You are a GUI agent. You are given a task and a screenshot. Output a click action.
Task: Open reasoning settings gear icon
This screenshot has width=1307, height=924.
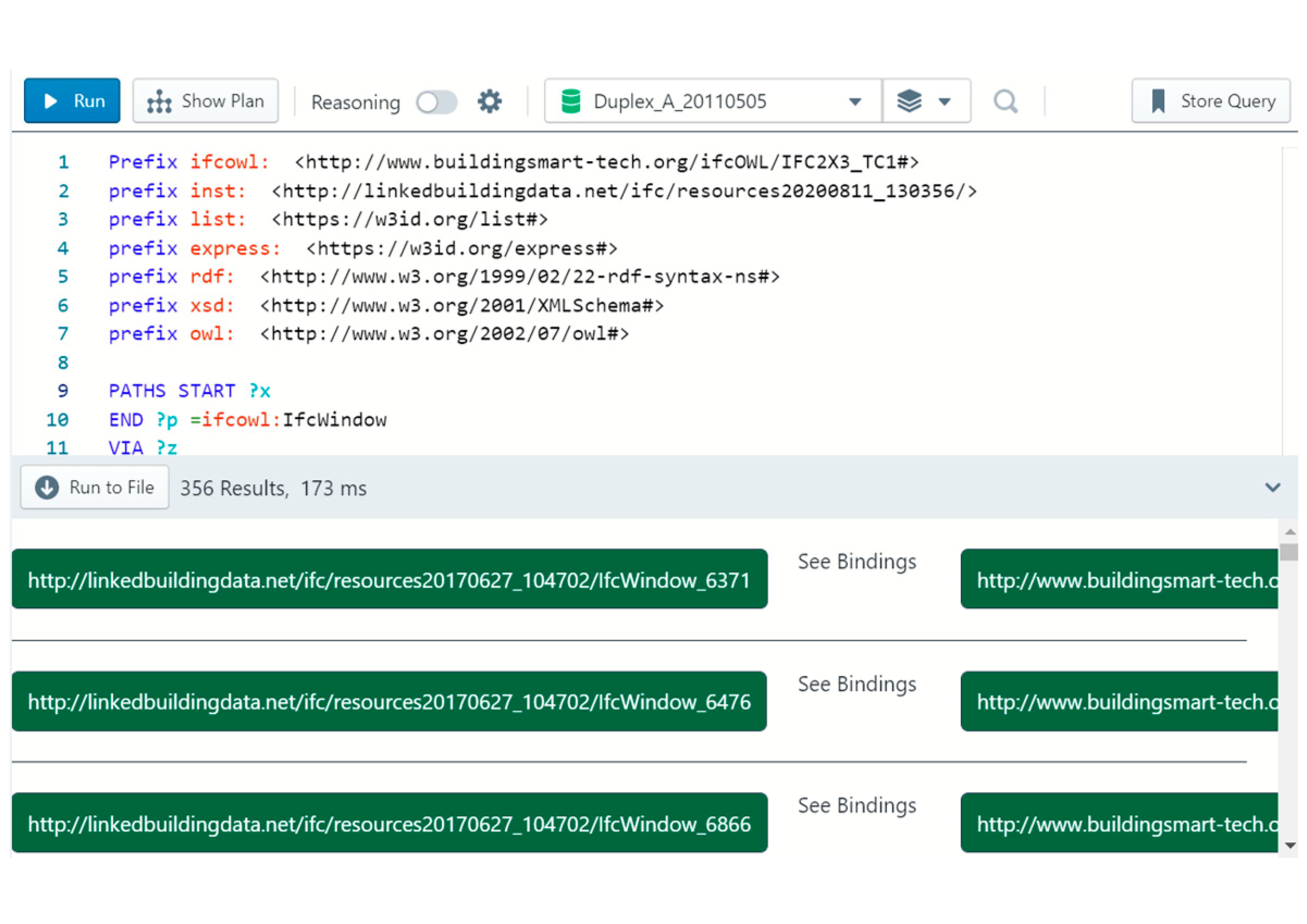click(489, 101)
